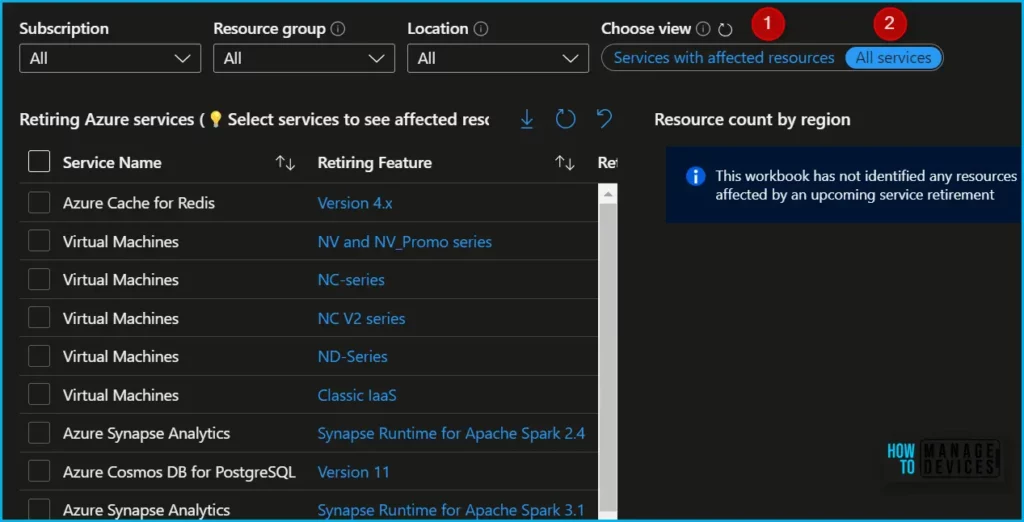Click the ND-Series link

coord(352,356)
